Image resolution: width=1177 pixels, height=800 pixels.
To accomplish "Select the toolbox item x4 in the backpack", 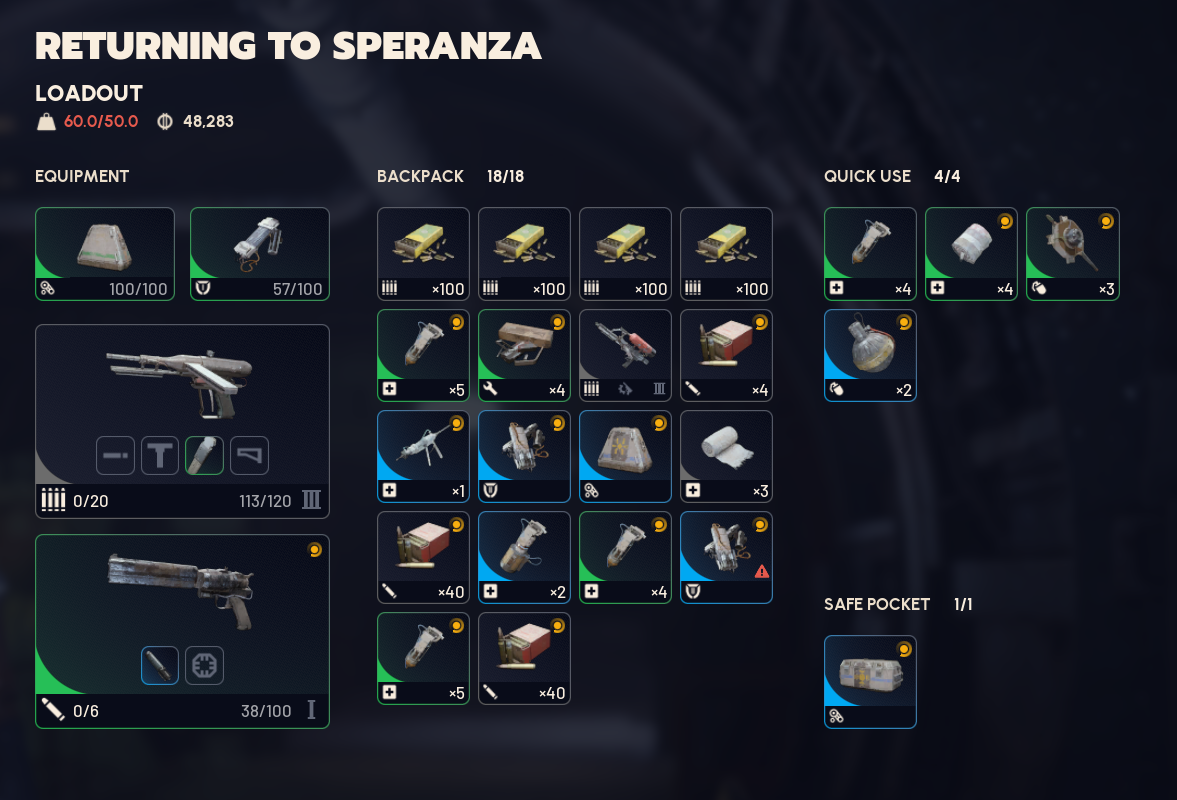I will 524,355.
